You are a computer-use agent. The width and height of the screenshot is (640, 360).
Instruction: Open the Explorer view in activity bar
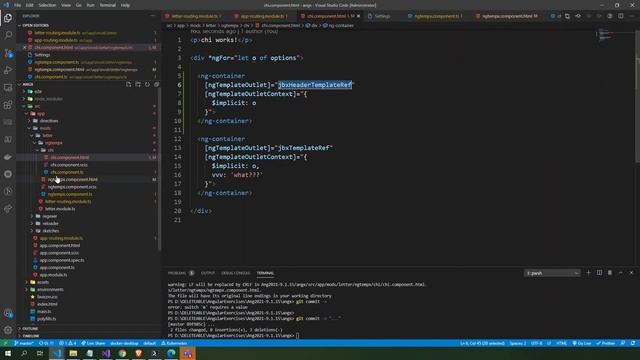tap(8, 18)
